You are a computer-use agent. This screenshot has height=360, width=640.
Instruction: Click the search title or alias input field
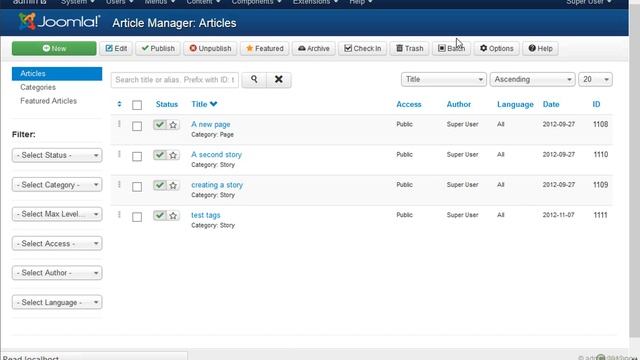[175, 80]
